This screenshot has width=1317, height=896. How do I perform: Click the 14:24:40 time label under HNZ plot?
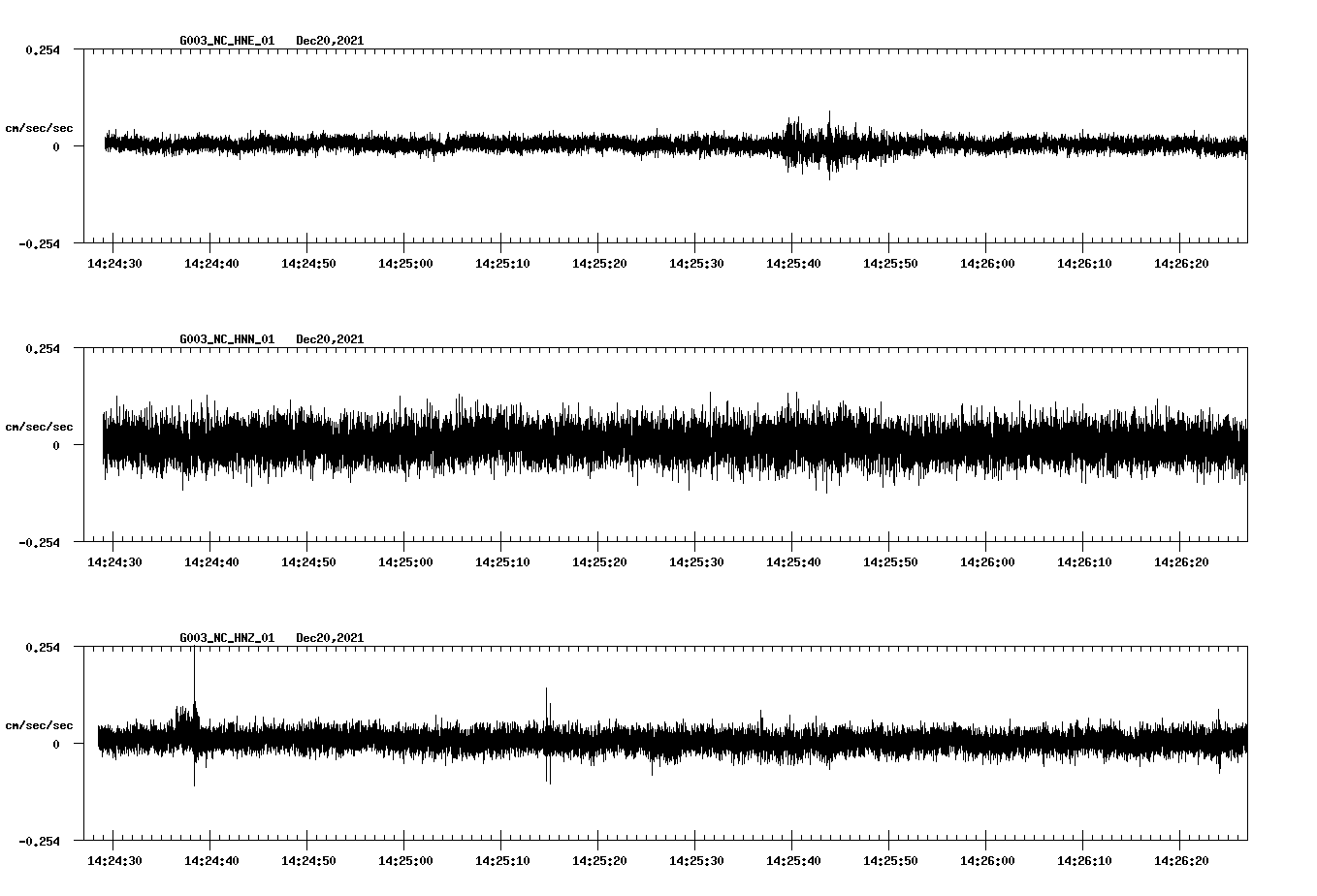tap(211, 860)
